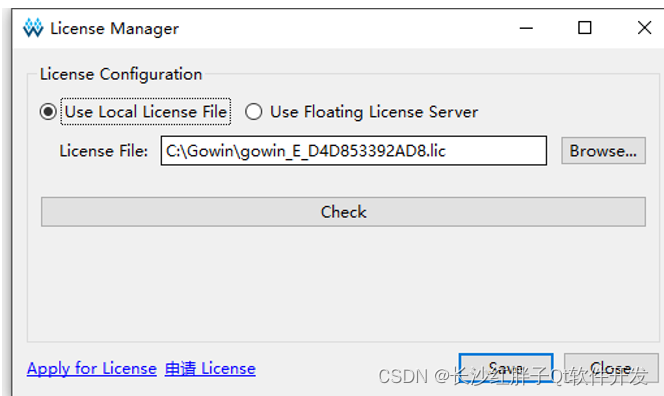Click the Gowin logo icon in title bar

pos(33,28)
